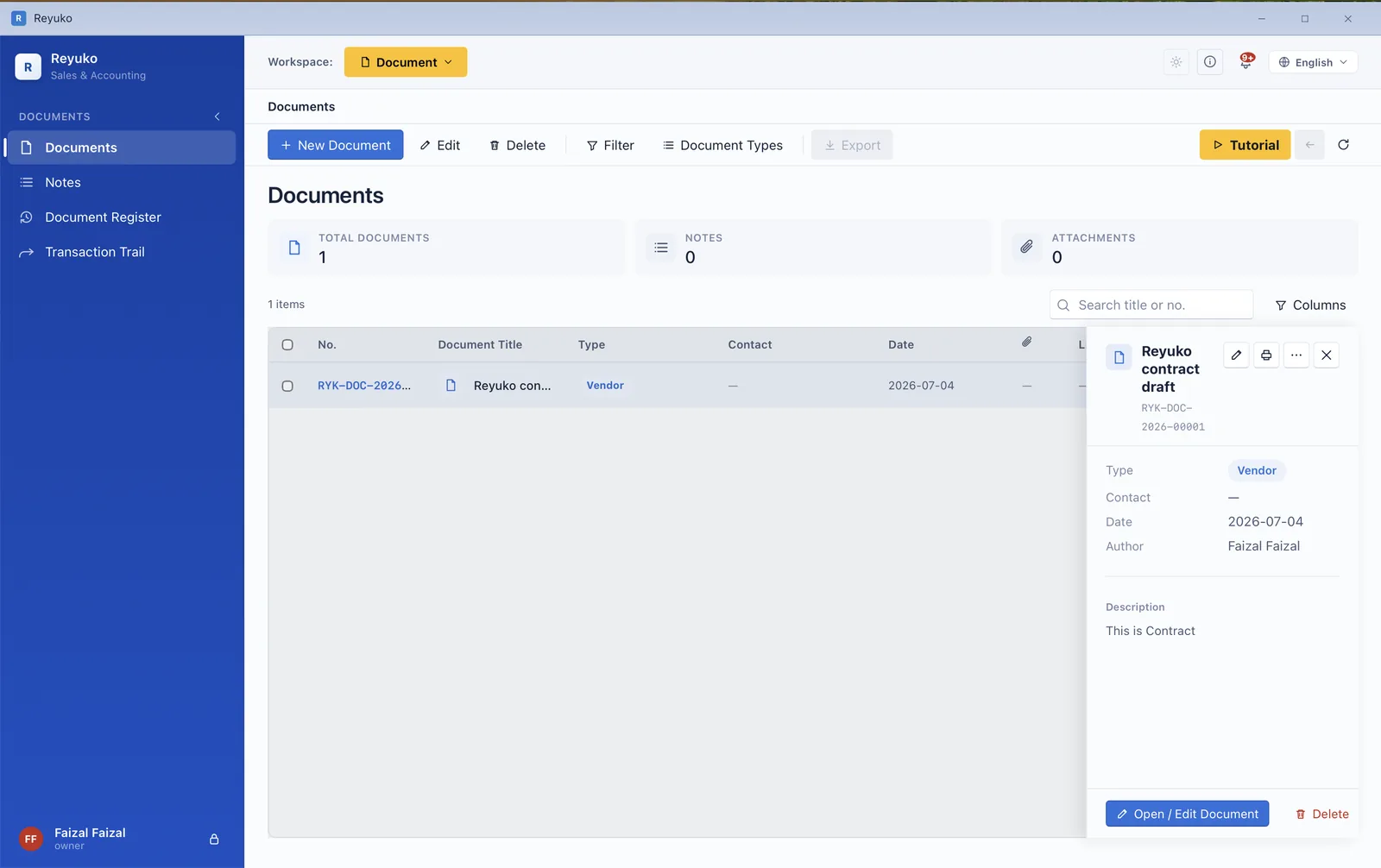The height and width of the screenshot is (868, 1381).
Task: Click the Documents breadcrumb title
Action: pyautogui.click(x=301, y=107)
